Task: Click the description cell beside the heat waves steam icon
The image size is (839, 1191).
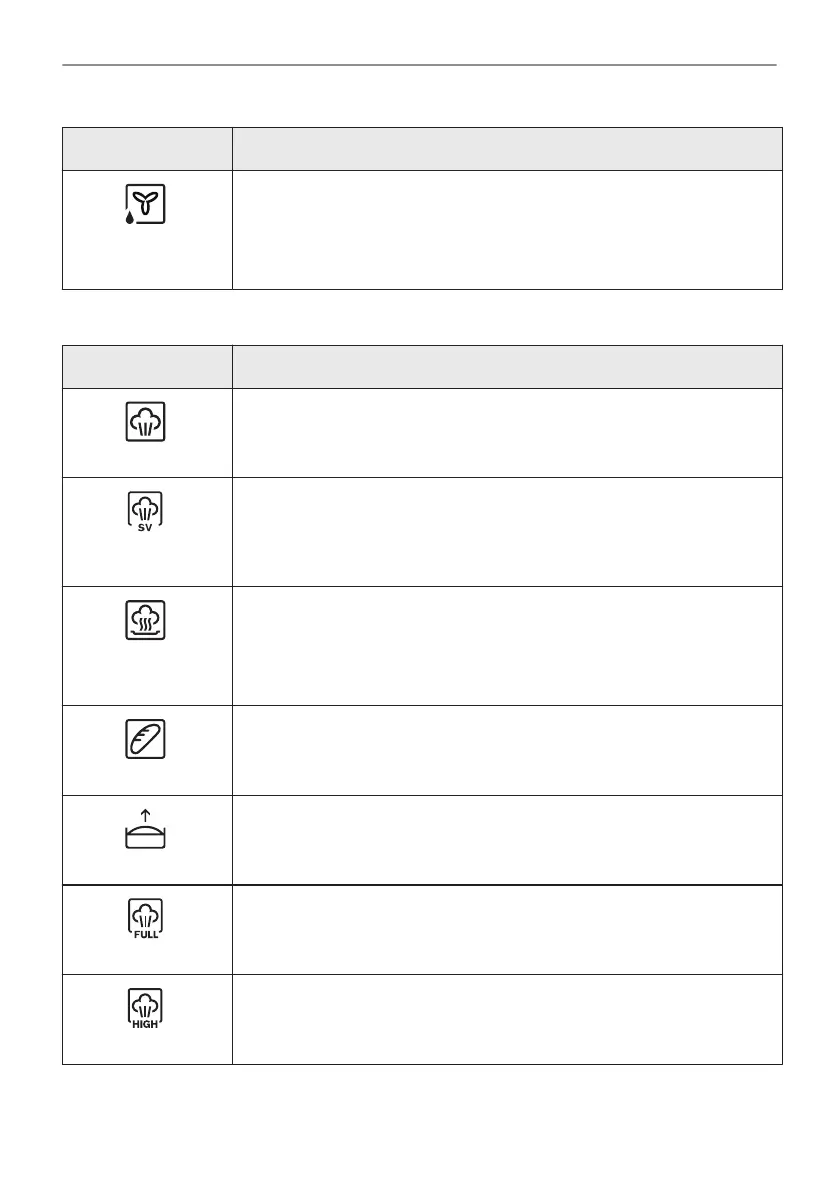Action: [x=507, y=645]
